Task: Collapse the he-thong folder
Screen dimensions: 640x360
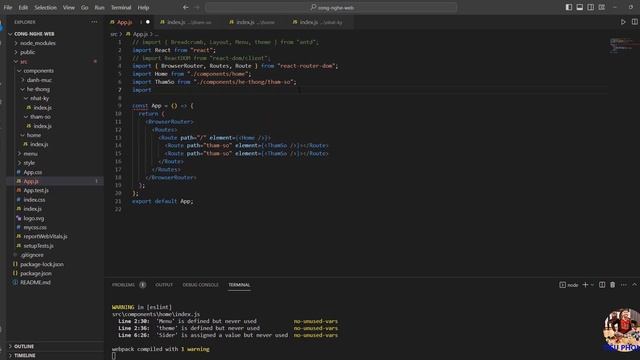Action: click(x=38, y=89)
